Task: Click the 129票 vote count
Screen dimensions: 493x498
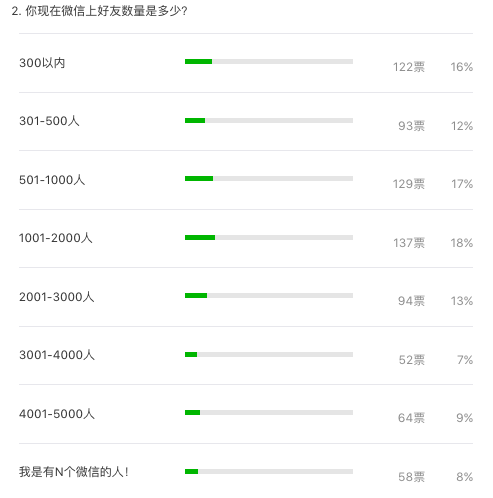Action: (409, 184)
